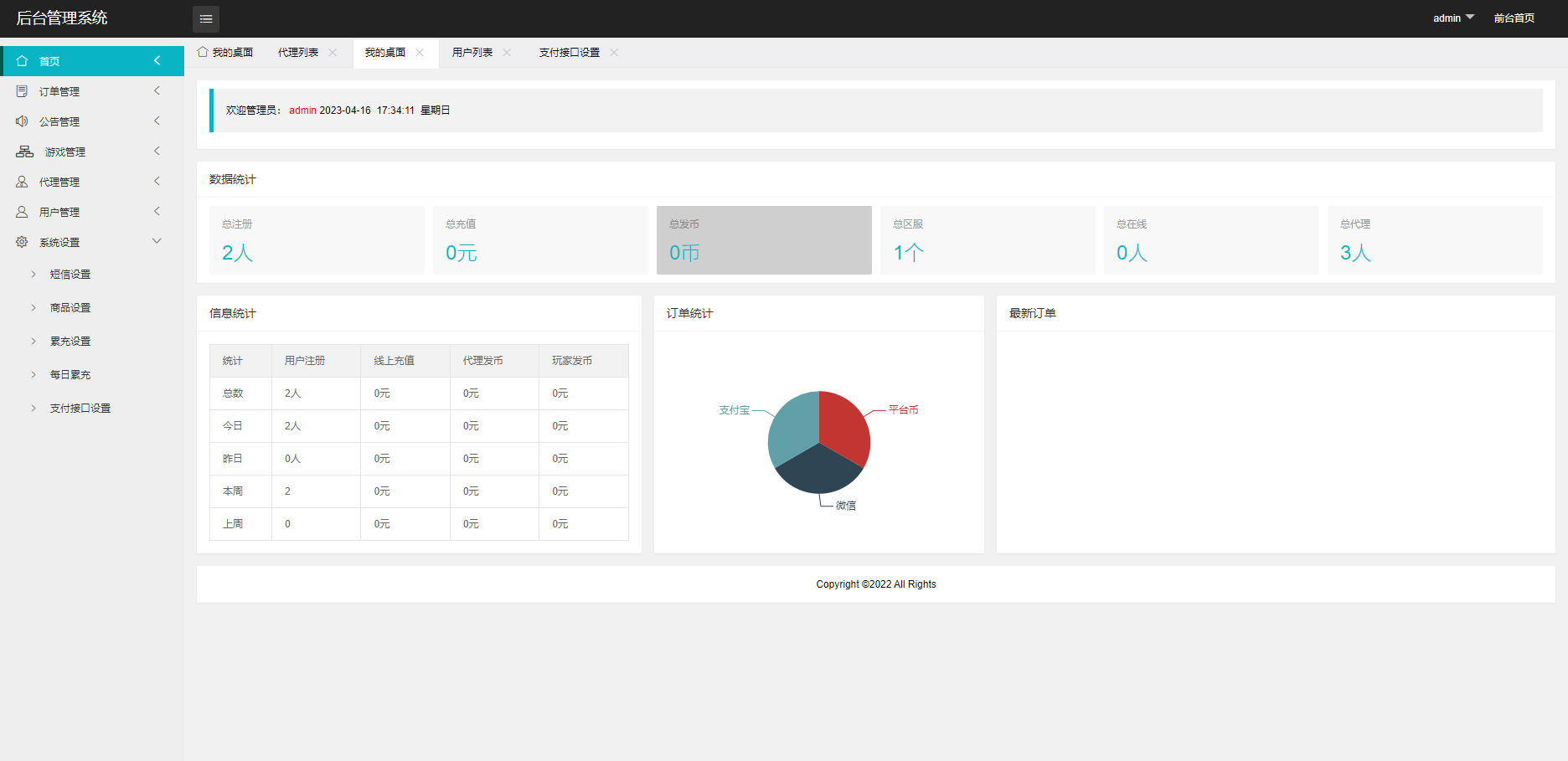This screenshot has width=1568, height=761.
Task: Click the 支付宝 pie chart label
Action: (735, 410)
